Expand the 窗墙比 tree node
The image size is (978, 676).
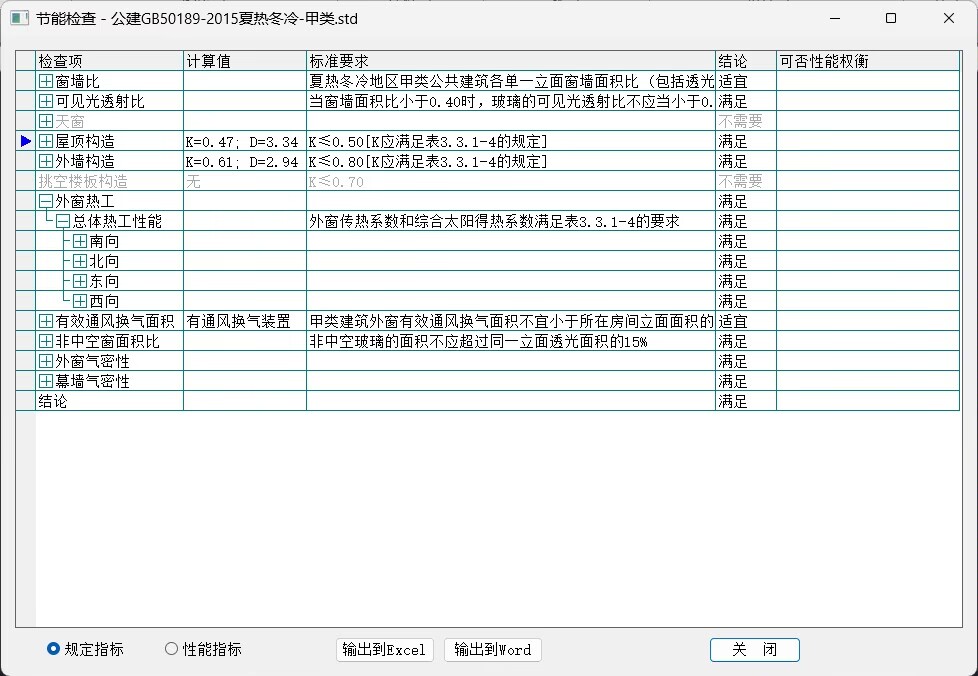46,81
